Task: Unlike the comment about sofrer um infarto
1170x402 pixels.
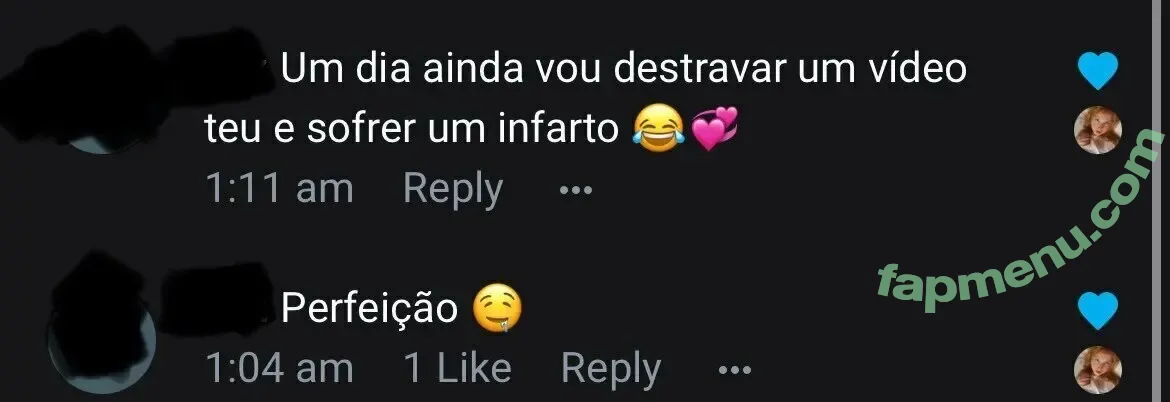Action: pyautogui.click(x=1098, y=71)
